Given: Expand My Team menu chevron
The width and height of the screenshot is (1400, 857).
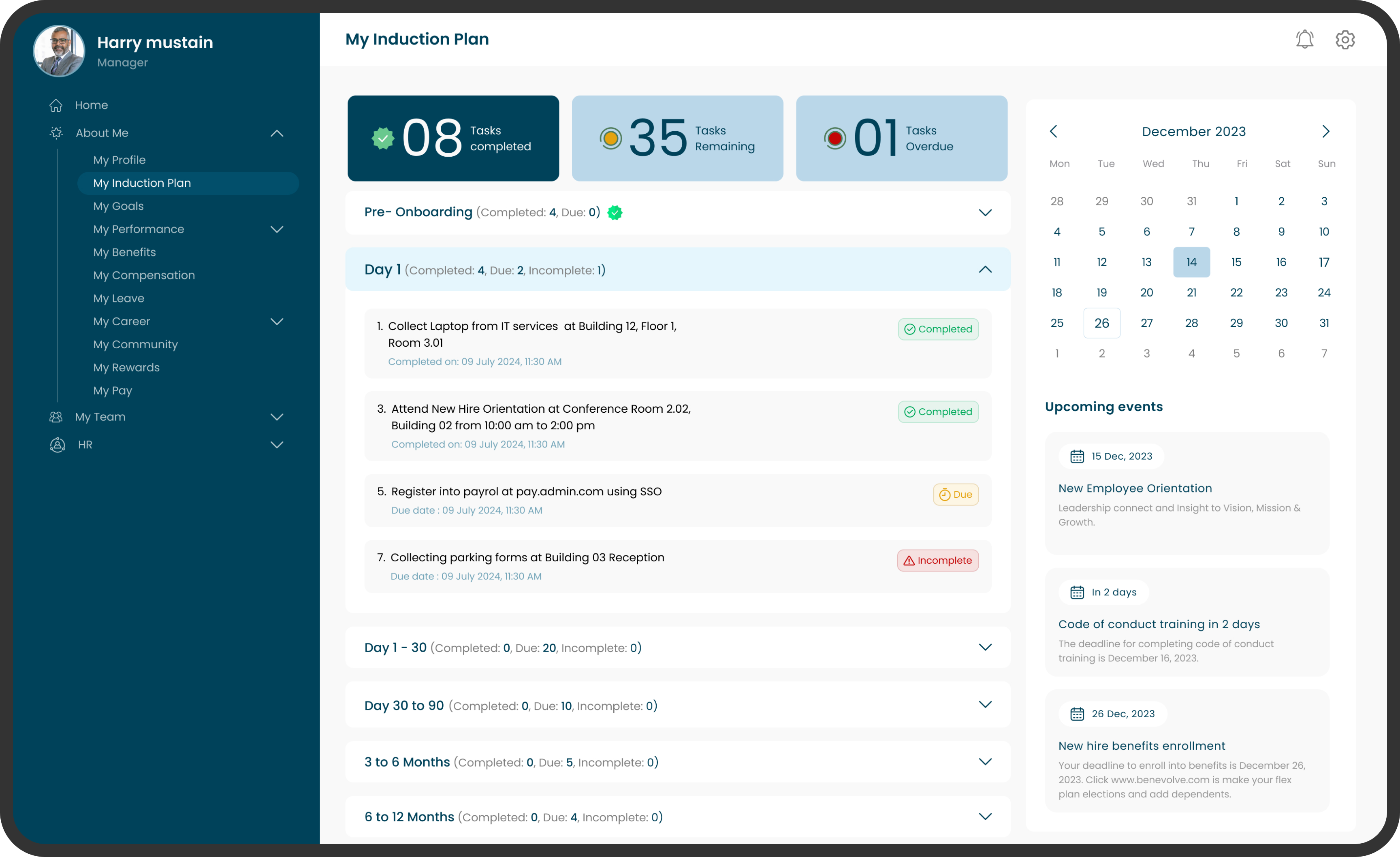Looking at the screenshot, I should pyautogui.click(x=277, y=417).
